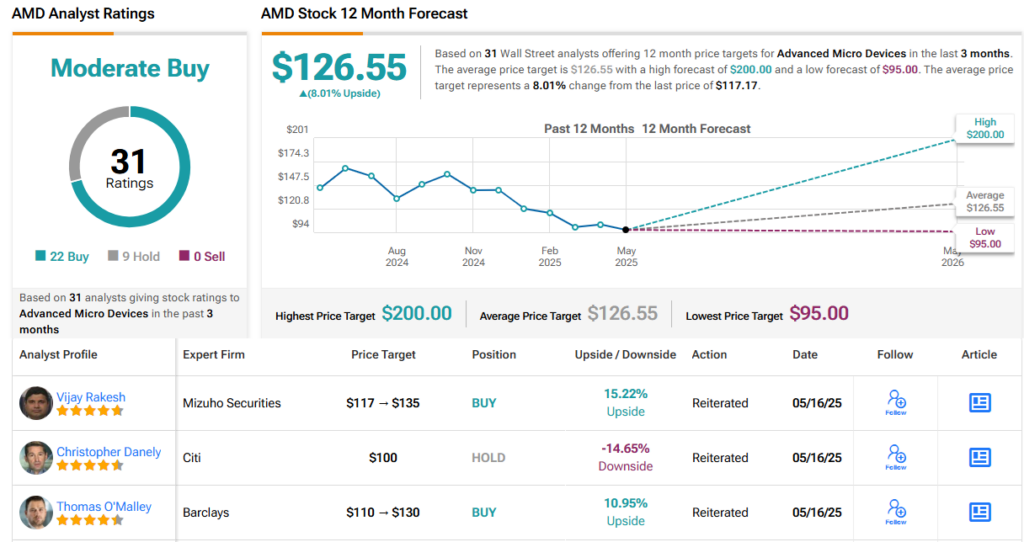The height and width of the screenshot is (542, 1024).
Task: Click the AMD Analyst Ratings heading
Action: 83,14
